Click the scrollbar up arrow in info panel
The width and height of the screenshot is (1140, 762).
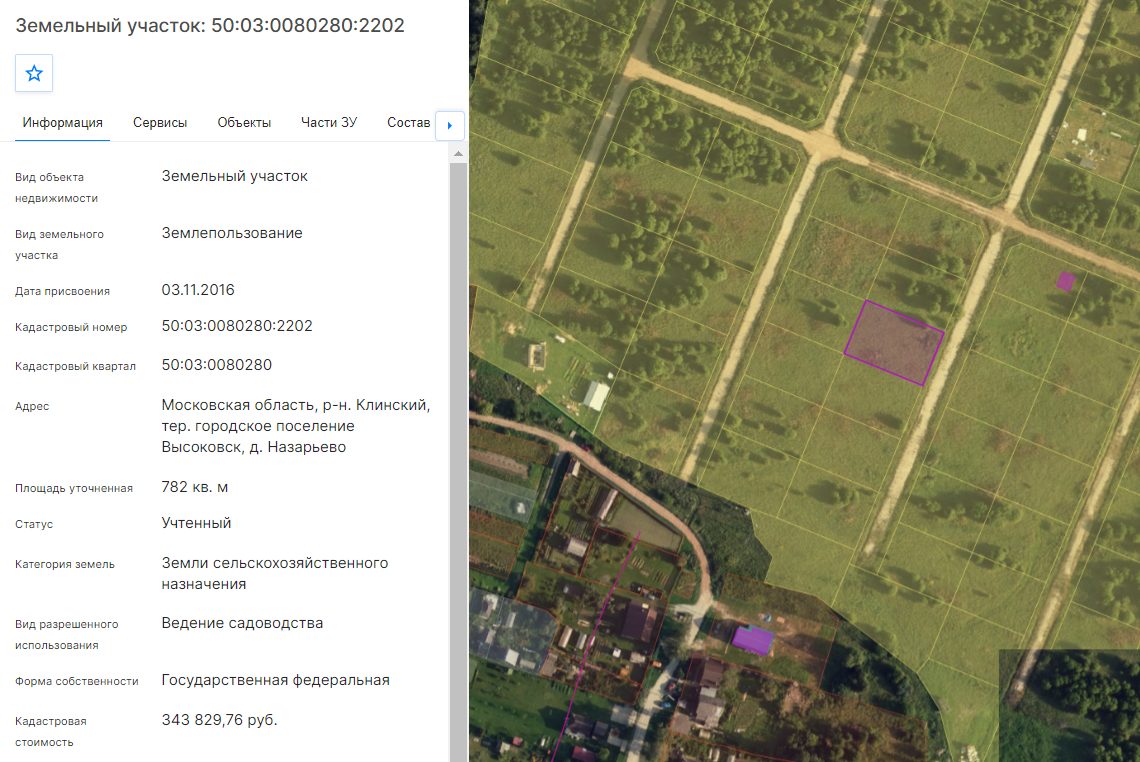458,153
